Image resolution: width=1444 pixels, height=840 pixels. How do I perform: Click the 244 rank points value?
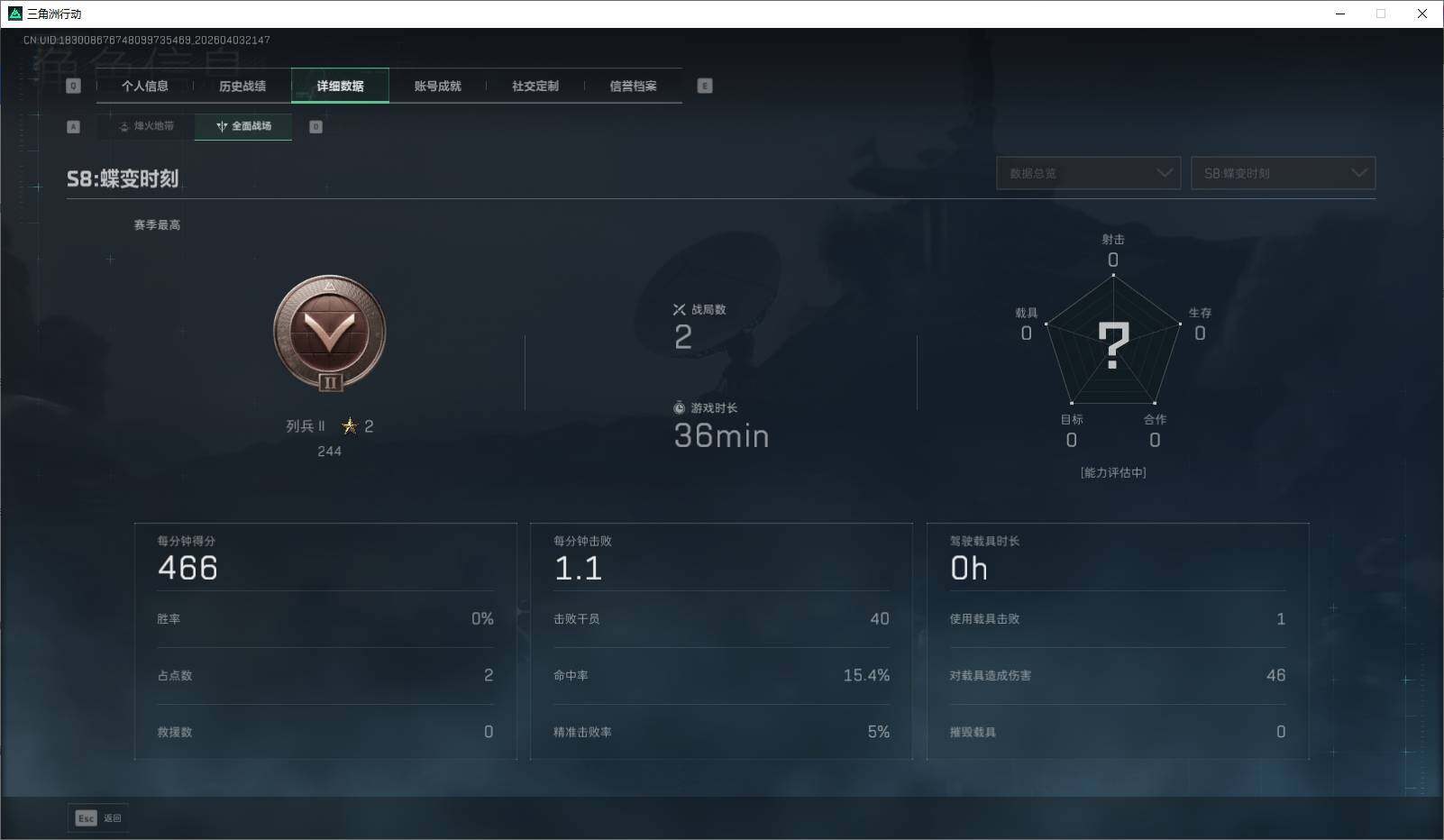(x=329, y=452)
